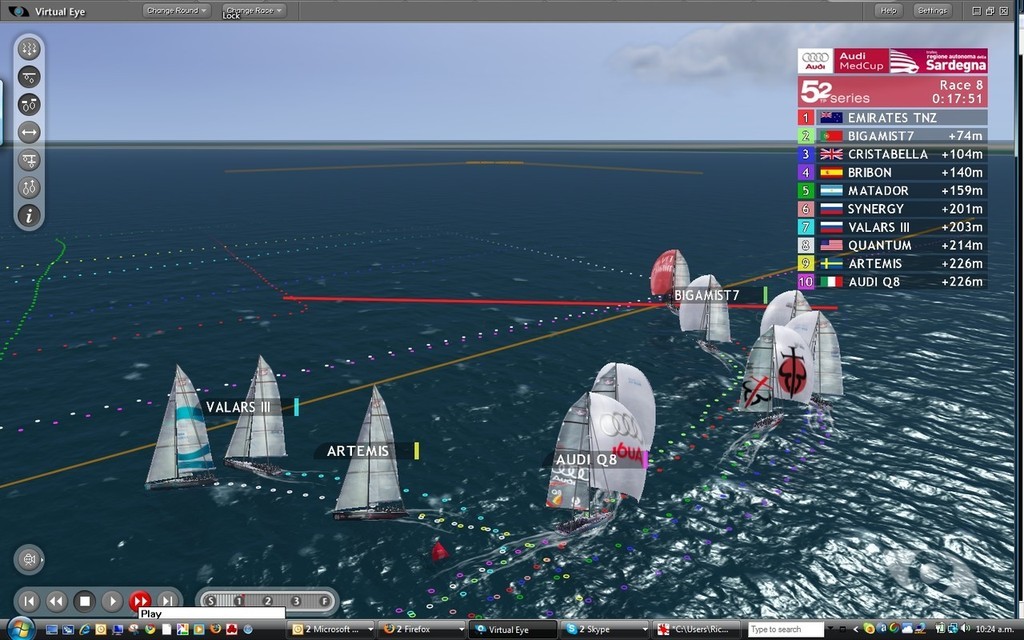
Task: Click the Sardegna sponsor logo
Action: [x=938, y=61]
